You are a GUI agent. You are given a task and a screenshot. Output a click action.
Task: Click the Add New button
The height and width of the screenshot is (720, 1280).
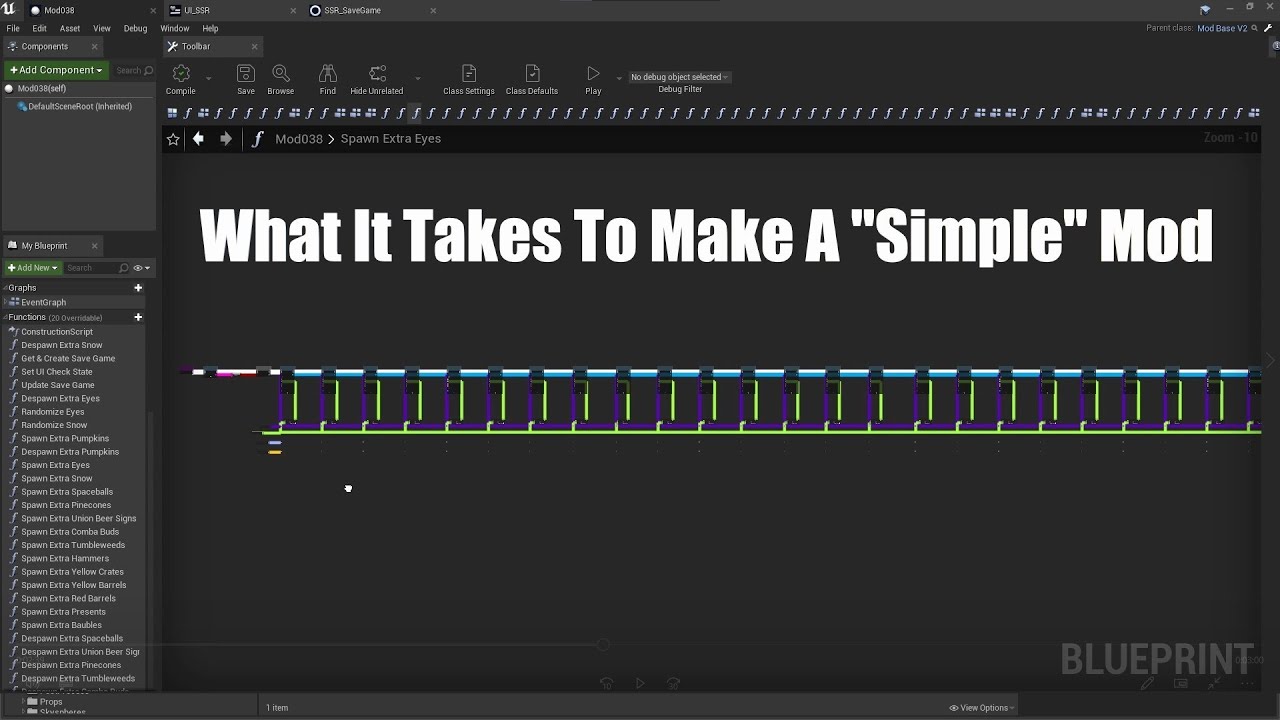tap(33, 267)
